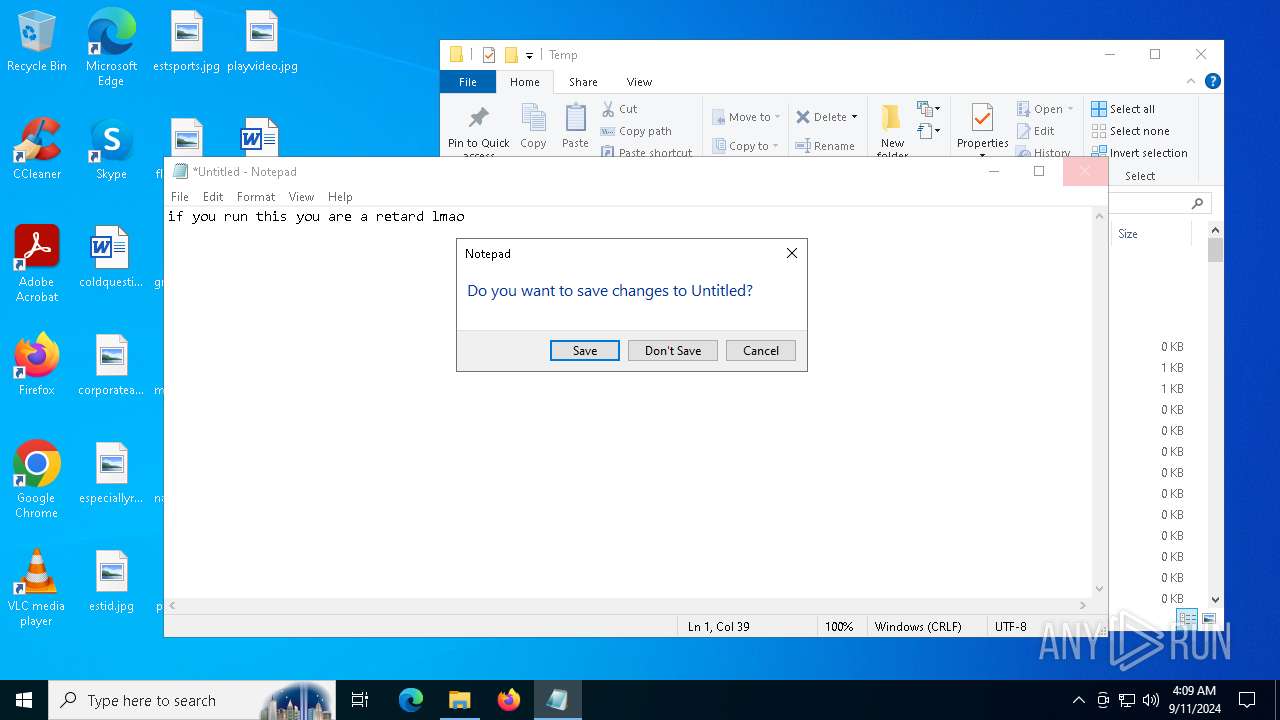
Task: Click the New folder icon
Action: tap(891, 118)
